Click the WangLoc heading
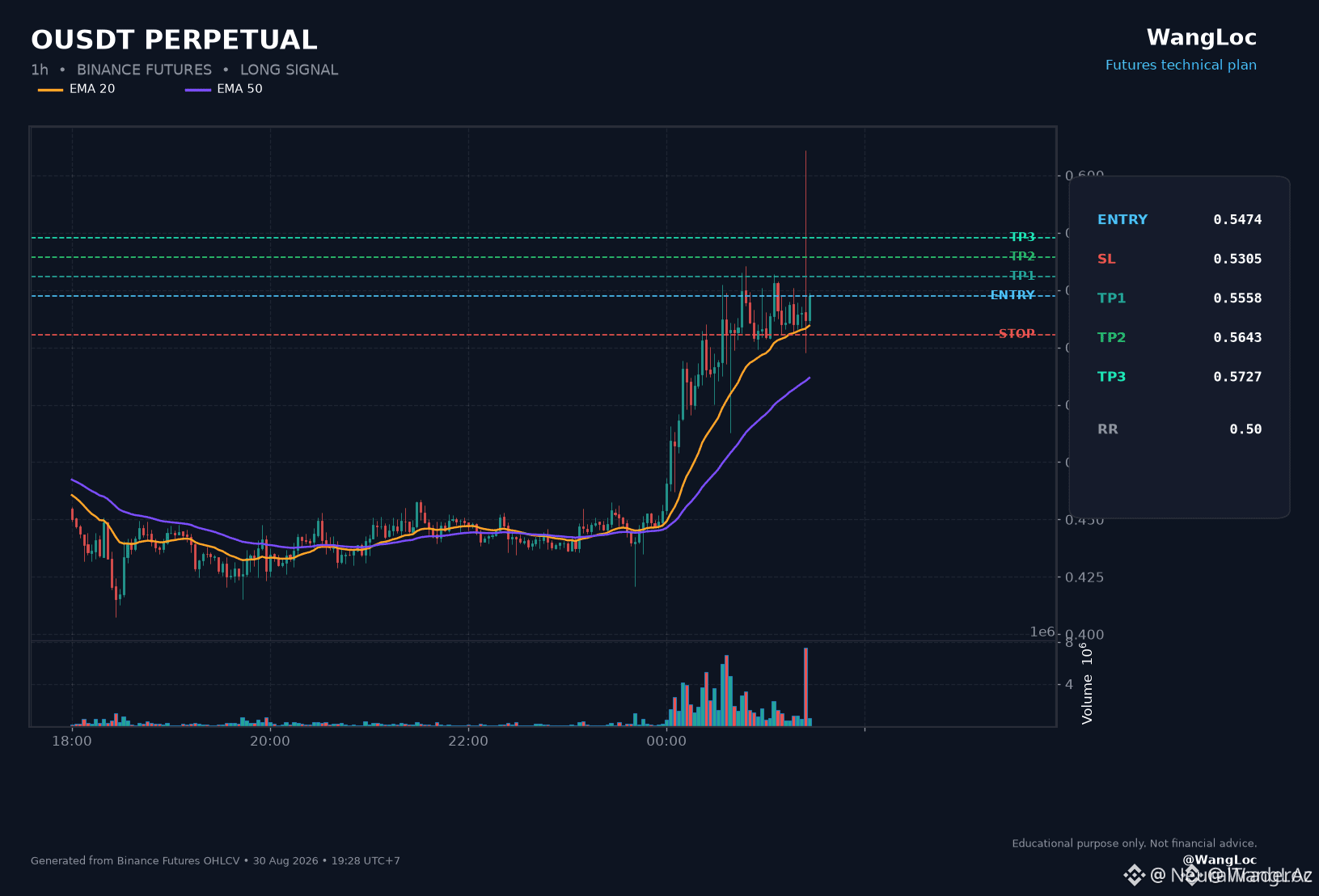The width and height of the screenshot is (1319, 896). click(x=1201, y=37)
